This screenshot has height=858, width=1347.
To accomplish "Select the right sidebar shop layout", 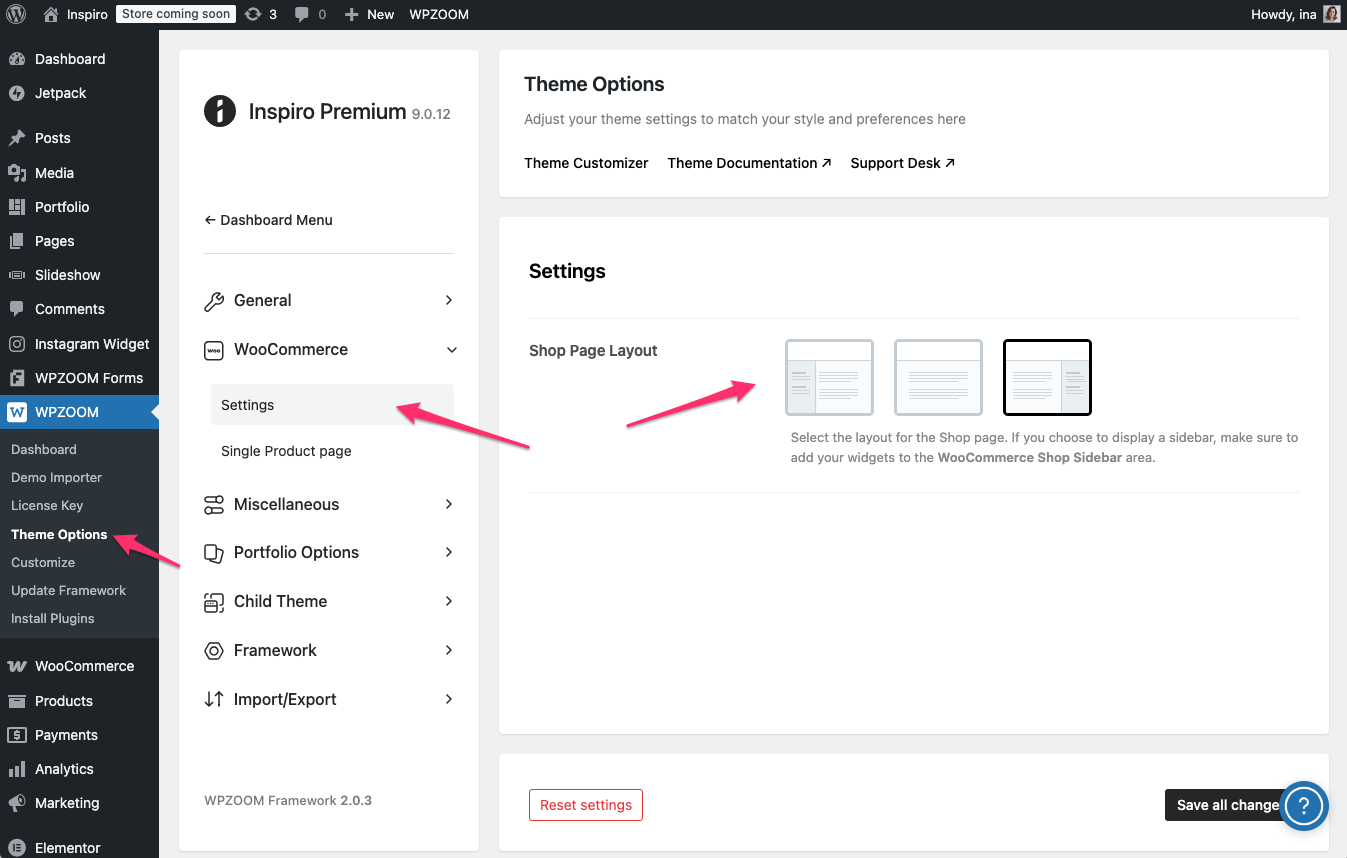I will pyautogui.click(x=1047, y=377).
